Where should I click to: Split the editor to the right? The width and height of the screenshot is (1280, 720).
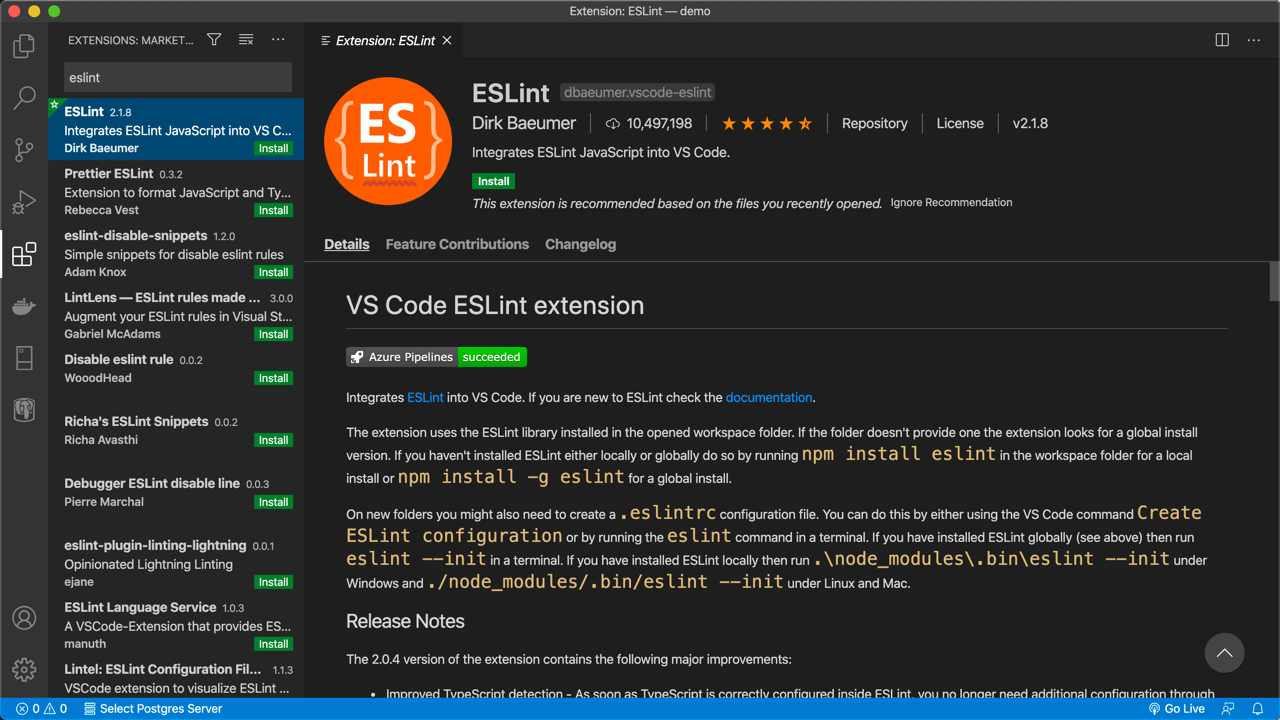[1222, 40]
